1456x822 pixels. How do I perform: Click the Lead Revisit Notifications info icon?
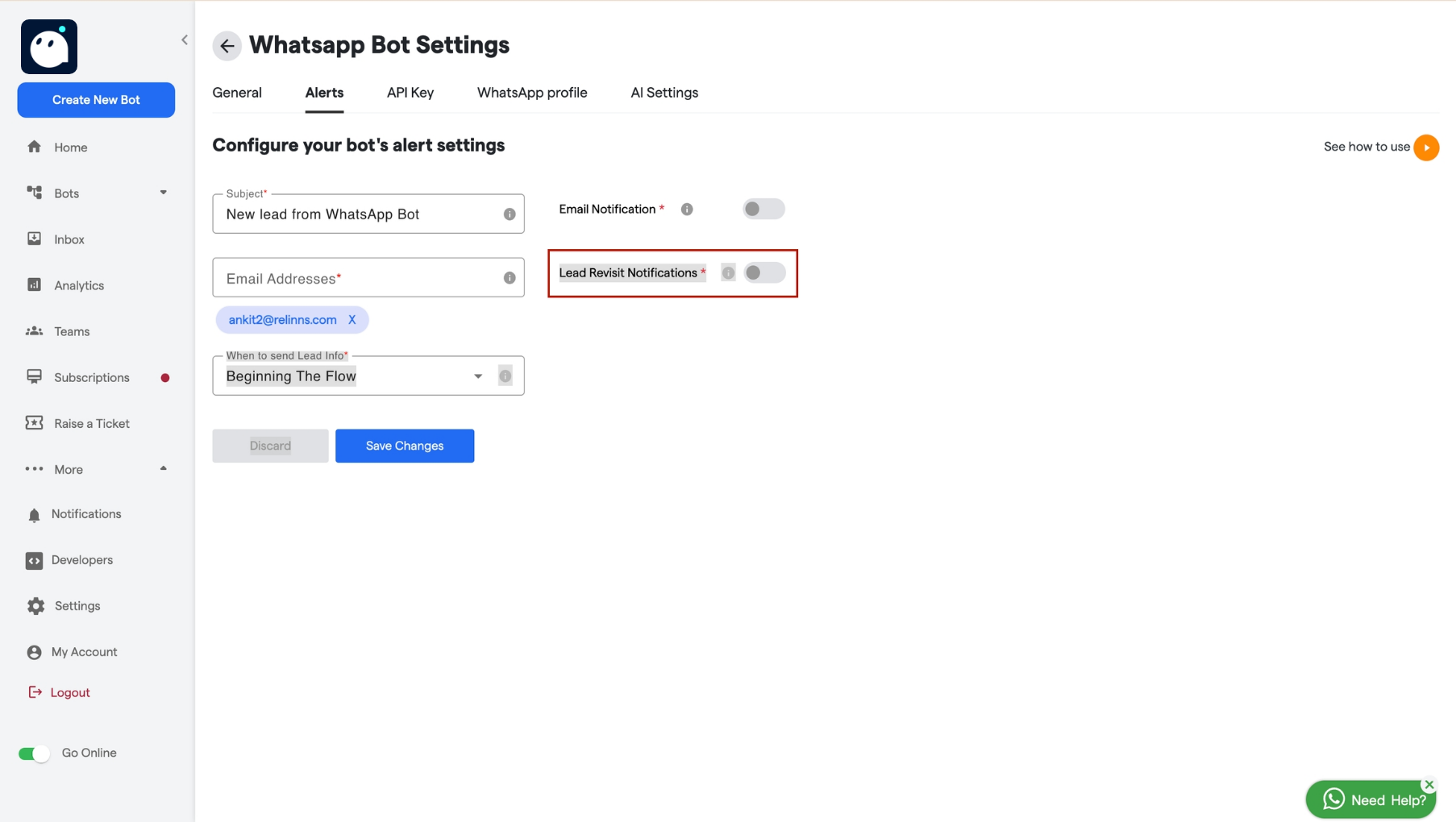[728, 273]
